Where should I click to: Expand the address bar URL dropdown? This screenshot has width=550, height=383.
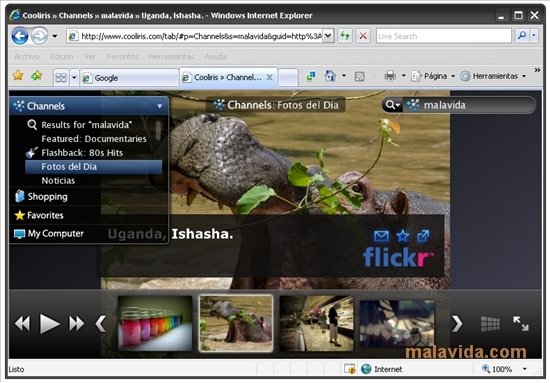328,36
